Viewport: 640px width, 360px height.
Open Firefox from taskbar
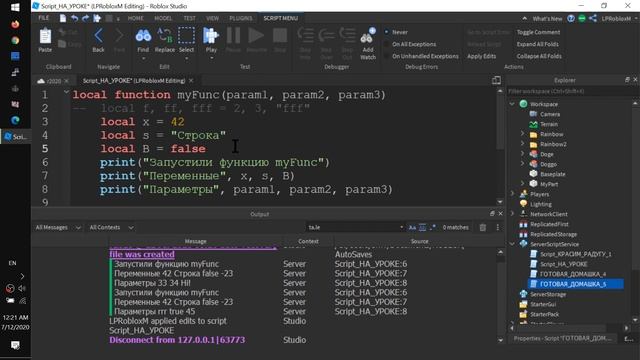click(15, 24)
